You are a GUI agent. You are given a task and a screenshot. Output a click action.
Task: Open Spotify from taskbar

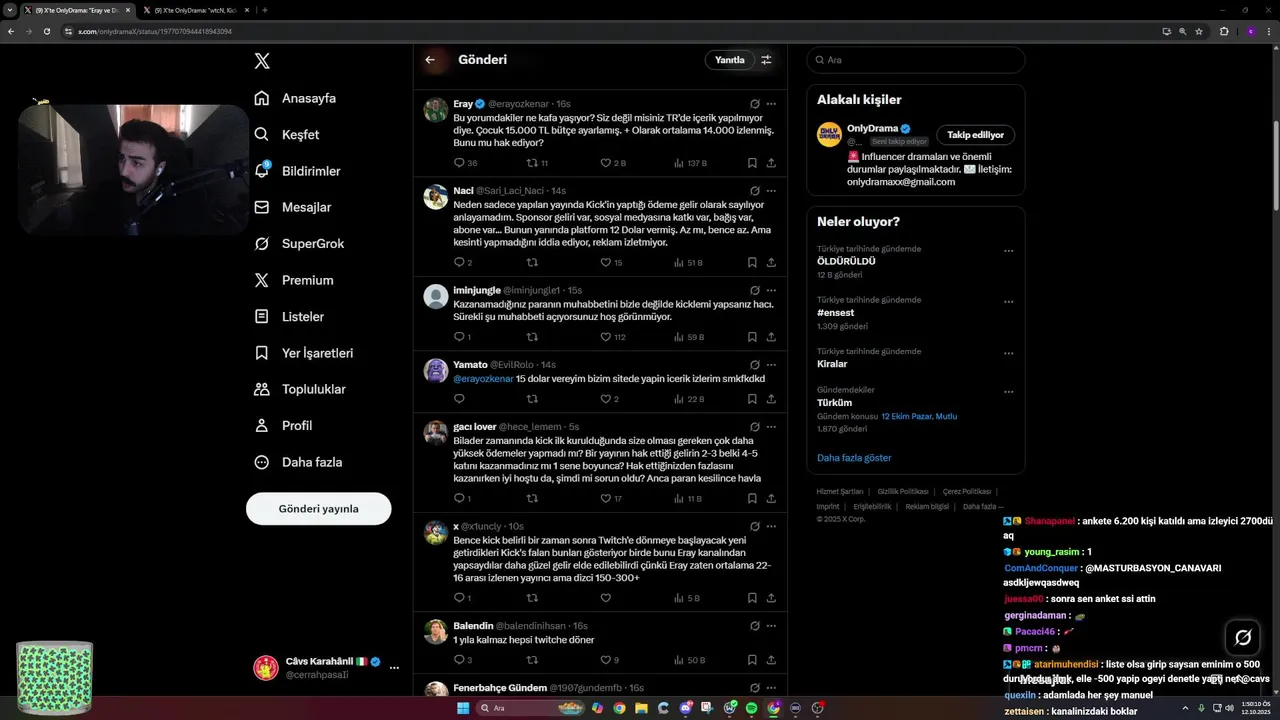pos(751,708)
